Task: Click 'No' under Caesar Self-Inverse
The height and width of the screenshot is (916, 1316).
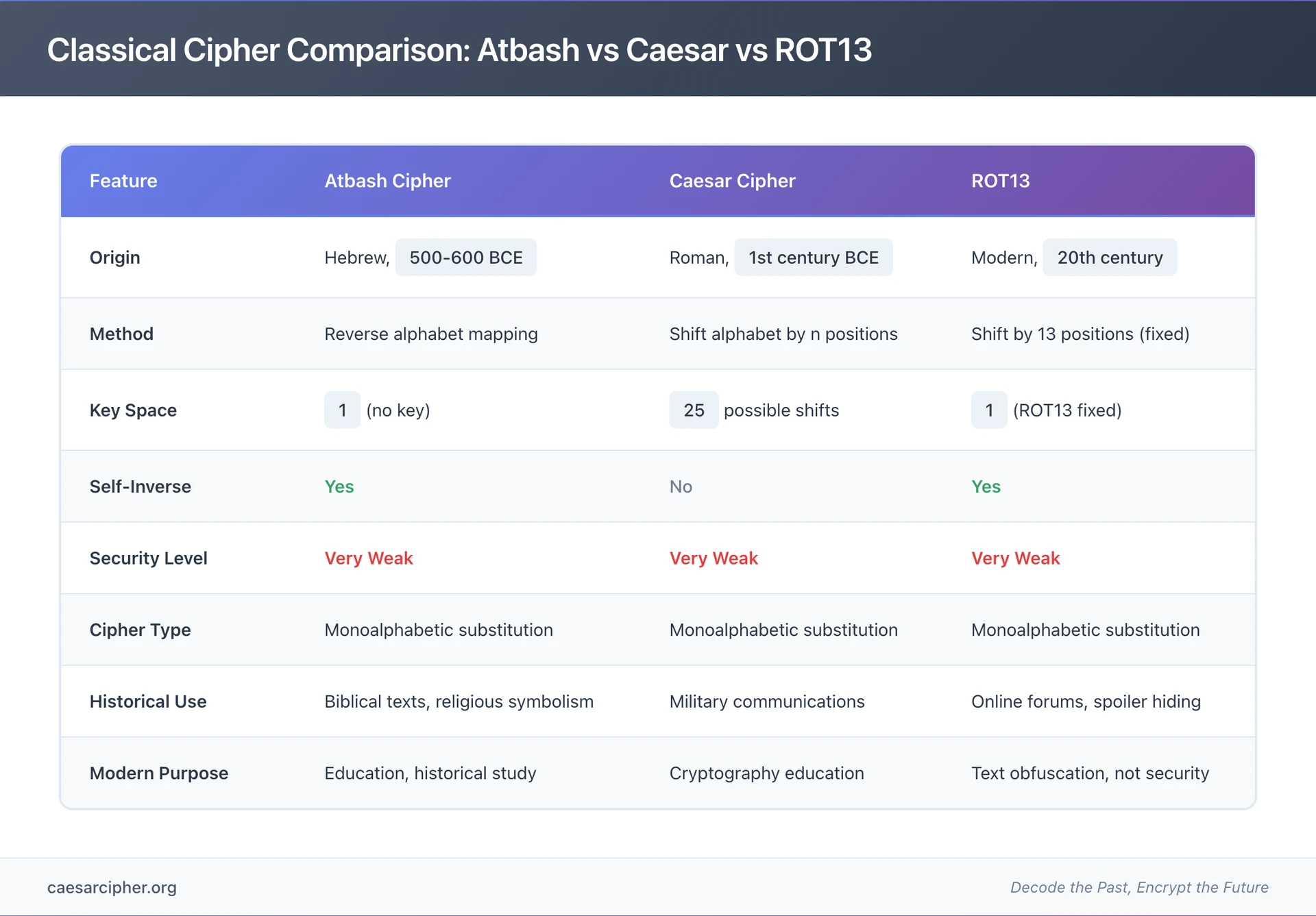Action: pyautogui.click(x=681, y=486)
